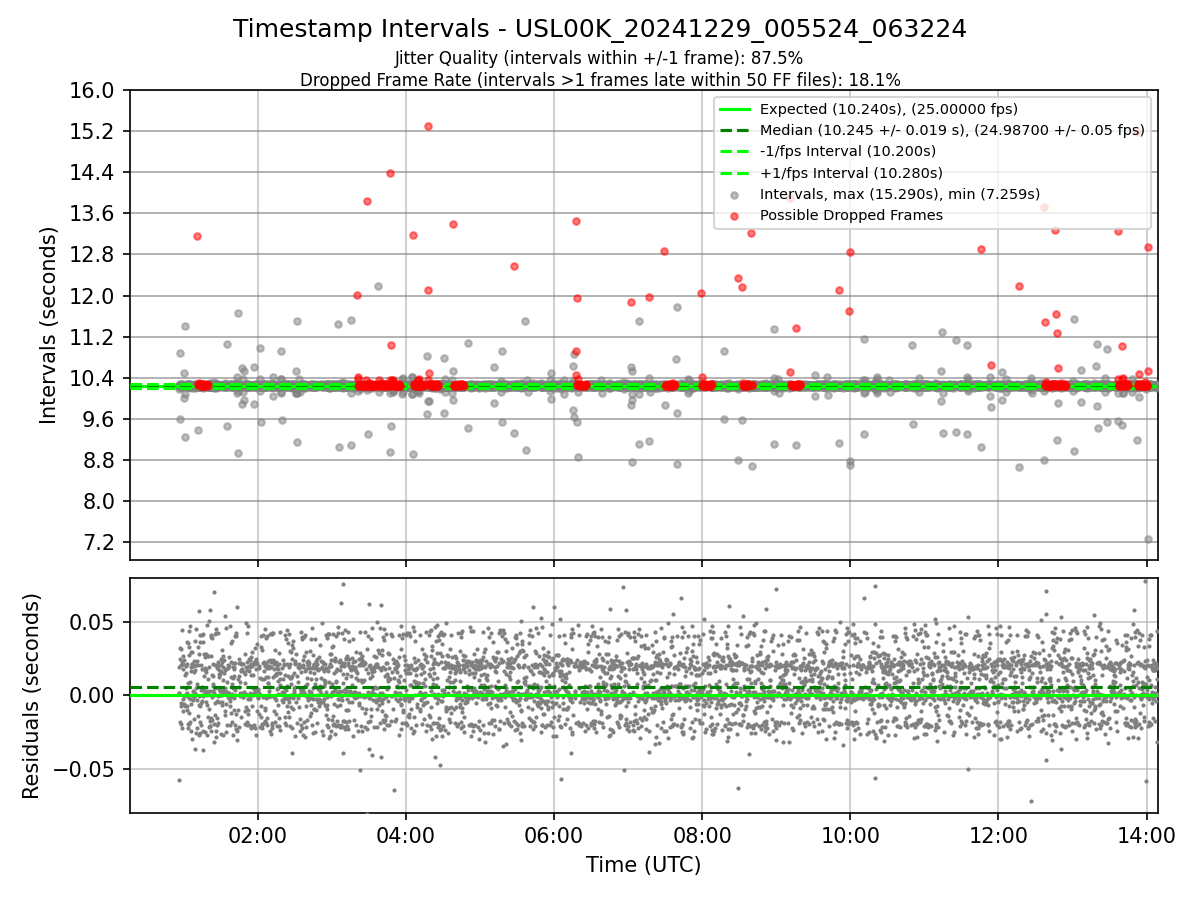Click the solid green line sample beside Expected
Image resolution: width=1200 pixels, height=900 pixels.
pos(735,109)
